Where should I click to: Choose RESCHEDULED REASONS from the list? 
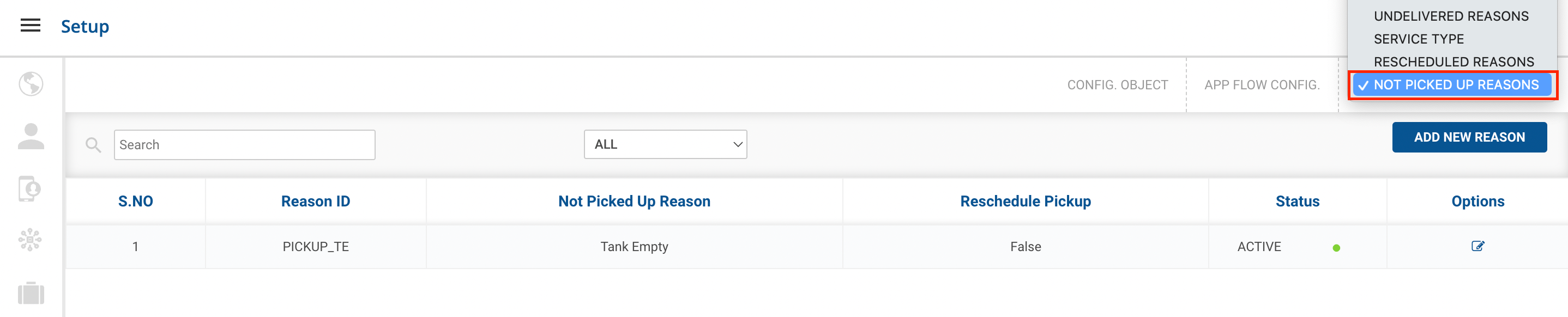tap(1453, 62)
